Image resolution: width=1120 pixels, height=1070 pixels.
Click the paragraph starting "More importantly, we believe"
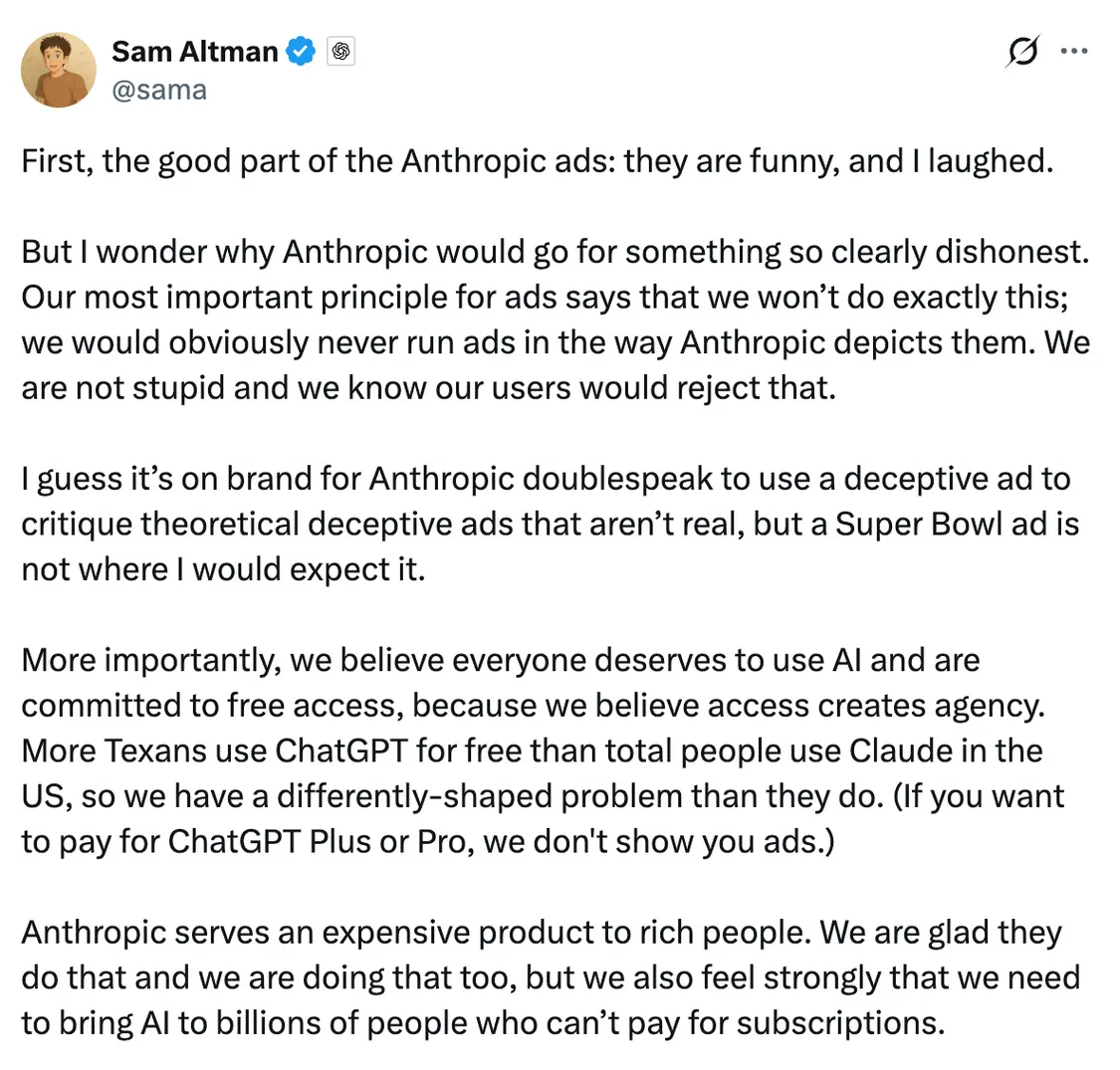(x=543, y=750)
